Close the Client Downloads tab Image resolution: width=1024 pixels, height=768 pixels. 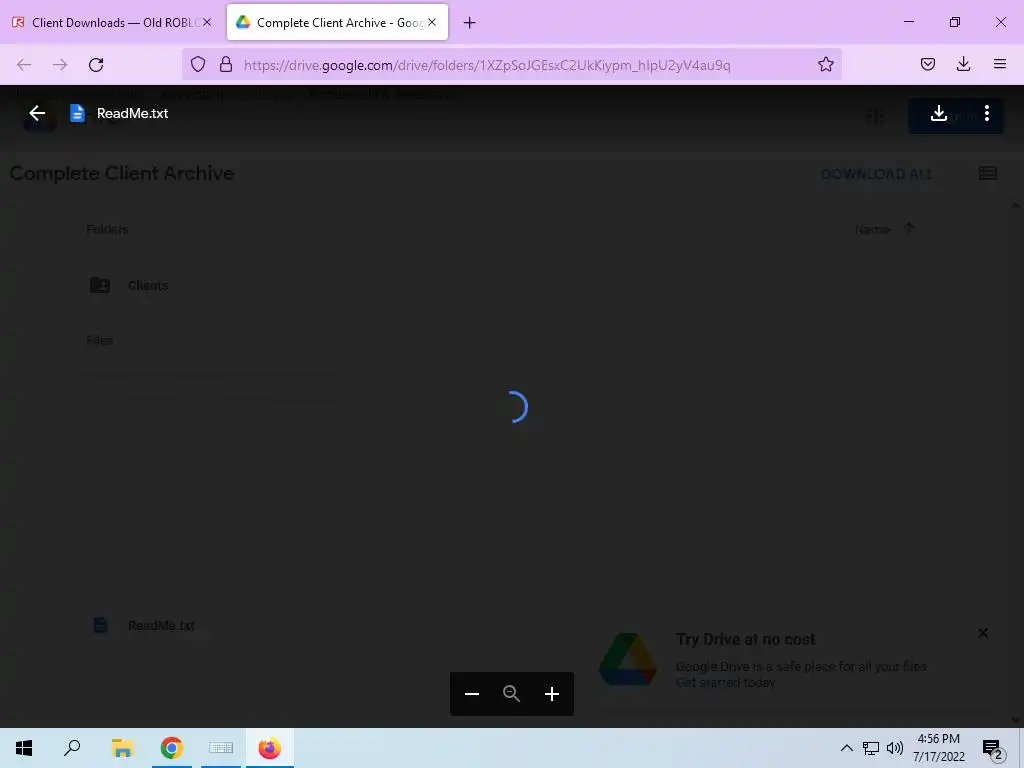(207, 22)
